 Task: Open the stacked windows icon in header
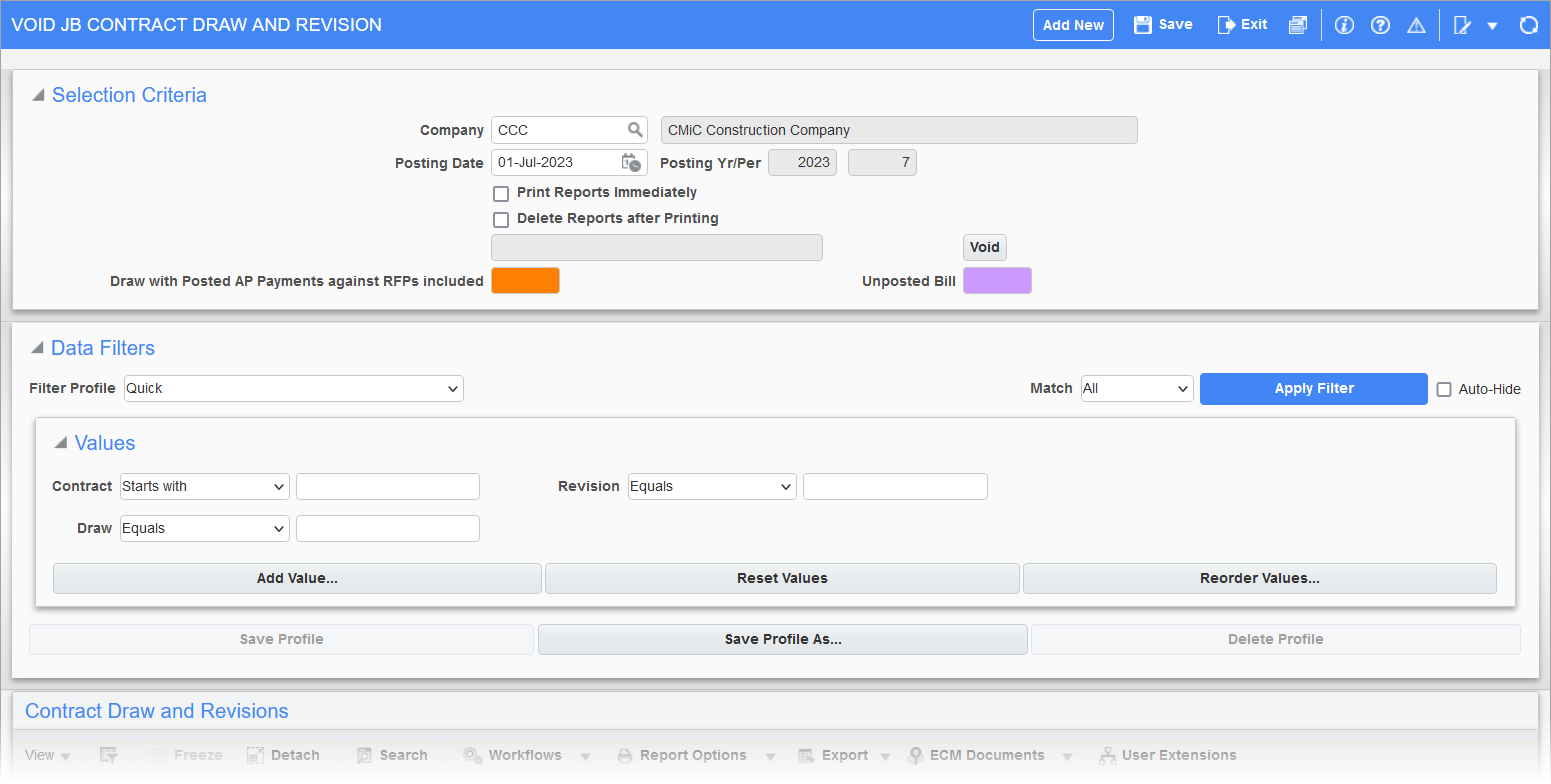pyautogui.click(x=1297, y=25)
